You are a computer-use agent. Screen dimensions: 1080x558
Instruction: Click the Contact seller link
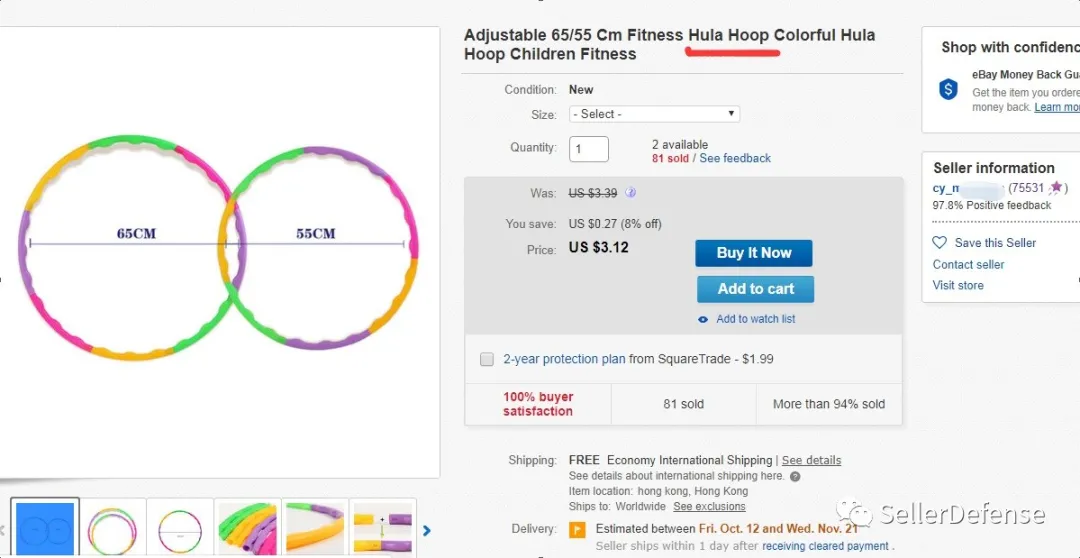(x=968, y=264)
